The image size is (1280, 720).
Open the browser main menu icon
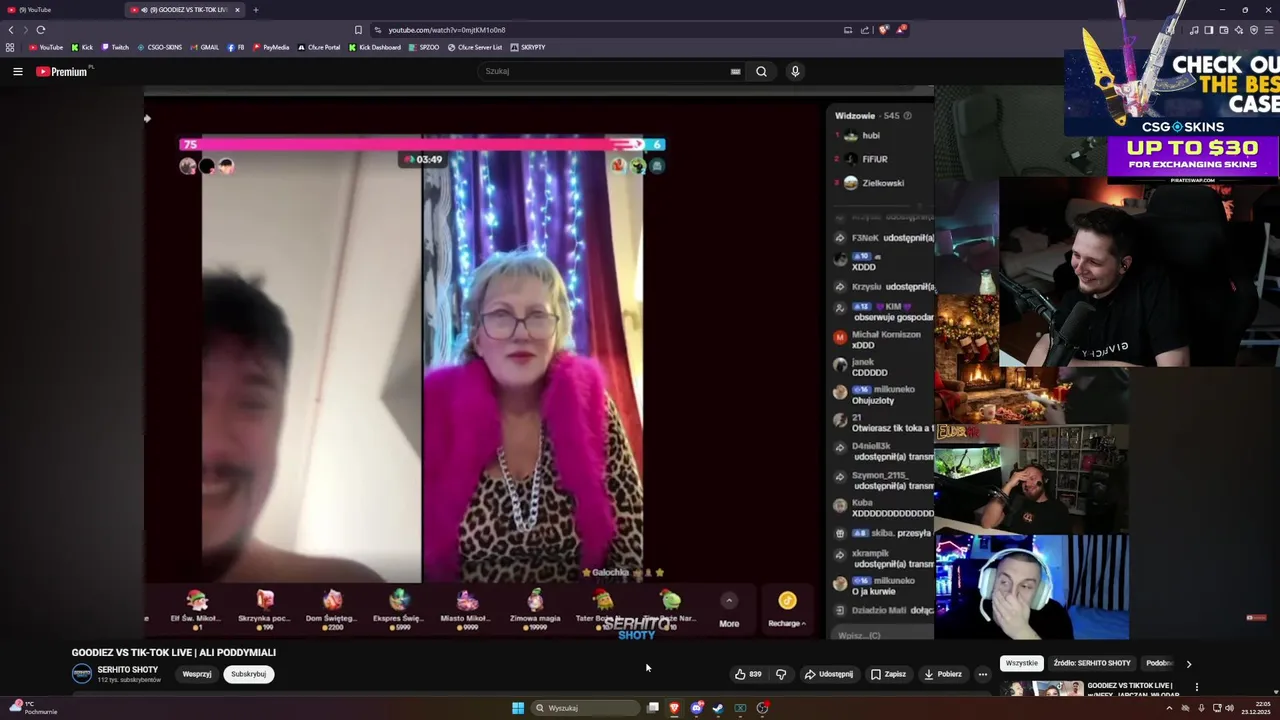tap(1269, 30)
